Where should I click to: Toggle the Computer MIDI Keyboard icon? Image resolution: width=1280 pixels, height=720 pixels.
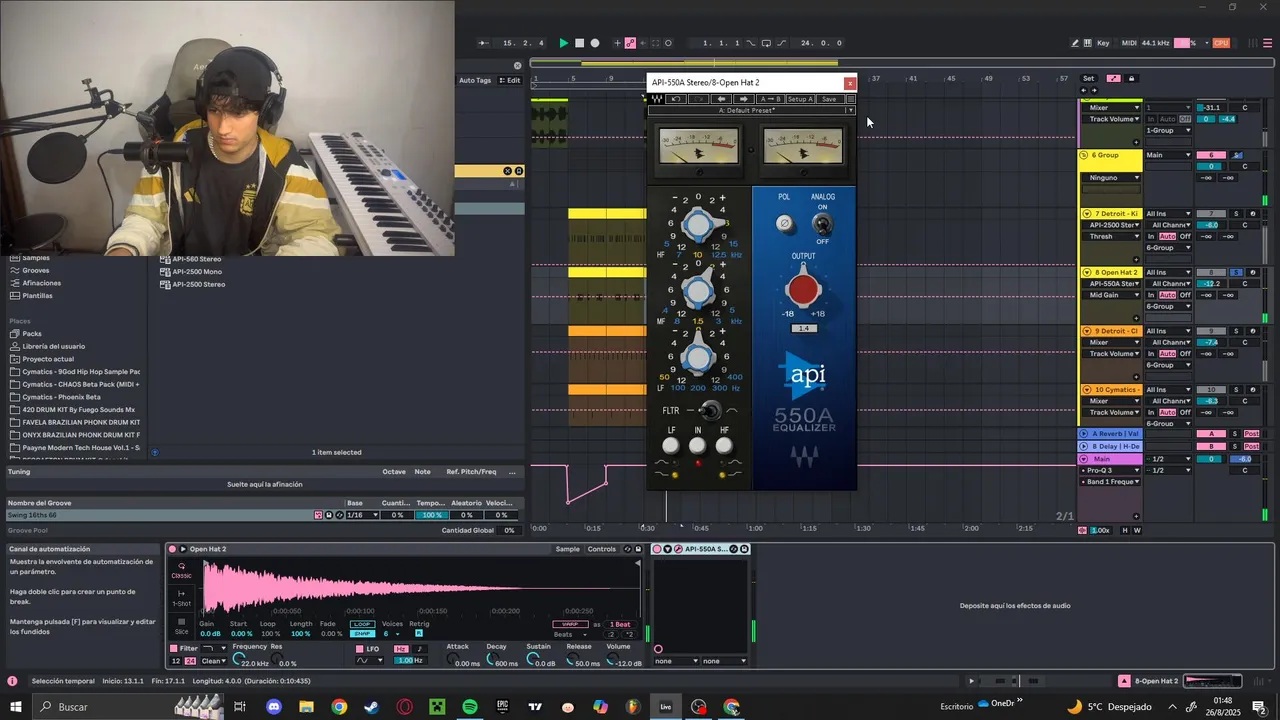click(x=1088, y=43)
